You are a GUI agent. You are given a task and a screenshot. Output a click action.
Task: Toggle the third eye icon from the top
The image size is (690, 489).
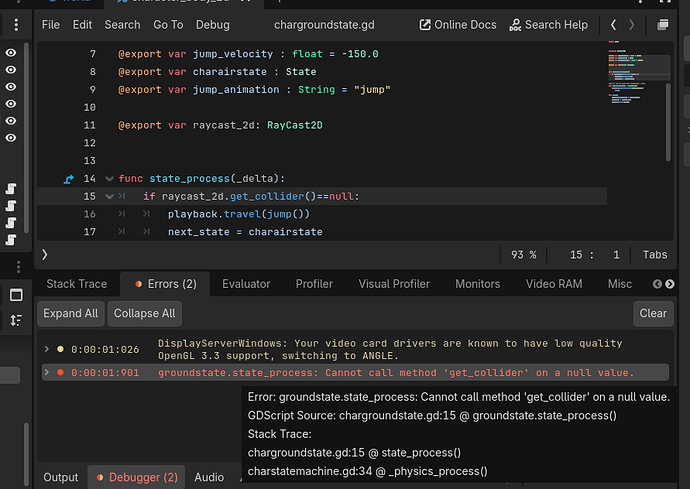point(11,87)
